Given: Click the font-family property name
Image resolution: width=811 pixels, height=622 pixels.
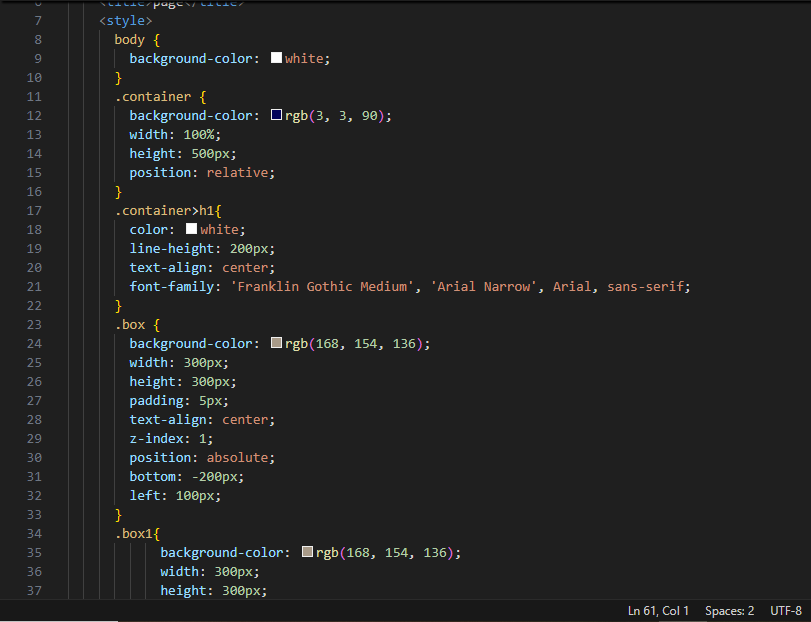Looking at the screenshot, I should point(172,286).
